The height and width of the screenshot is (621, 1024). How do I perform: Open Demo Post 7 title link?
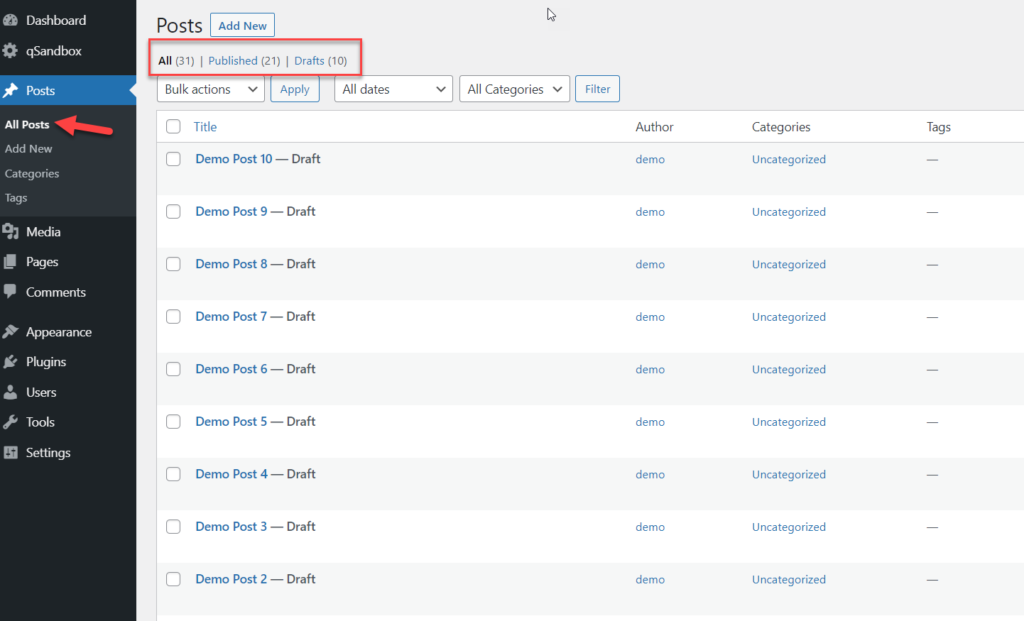click(x=231, y=317)
